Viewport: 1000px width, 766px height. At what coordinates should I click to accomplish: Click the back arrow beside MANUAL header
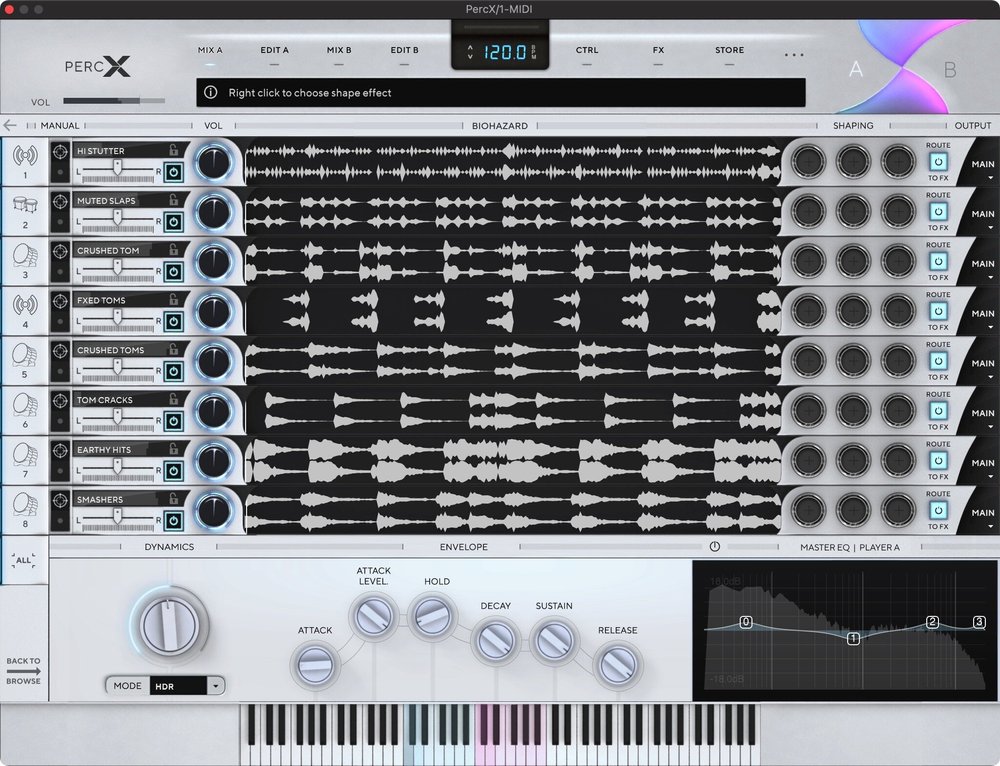pyautogui.click(x=10, y=125)
